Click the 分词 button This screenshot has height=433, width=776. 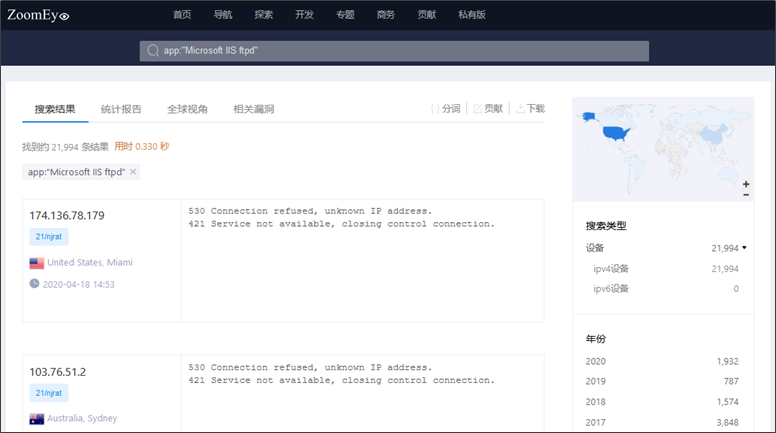(x=445, y=108)
